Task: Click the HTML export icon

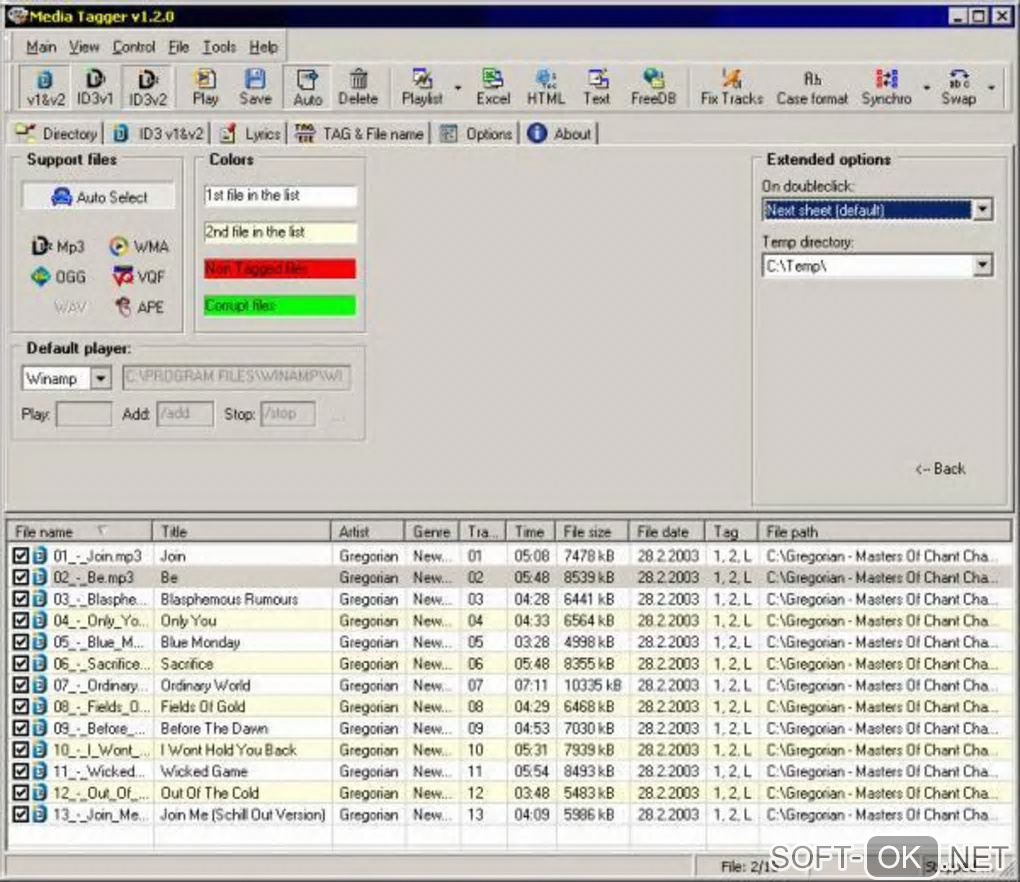Action: point(546,87)
